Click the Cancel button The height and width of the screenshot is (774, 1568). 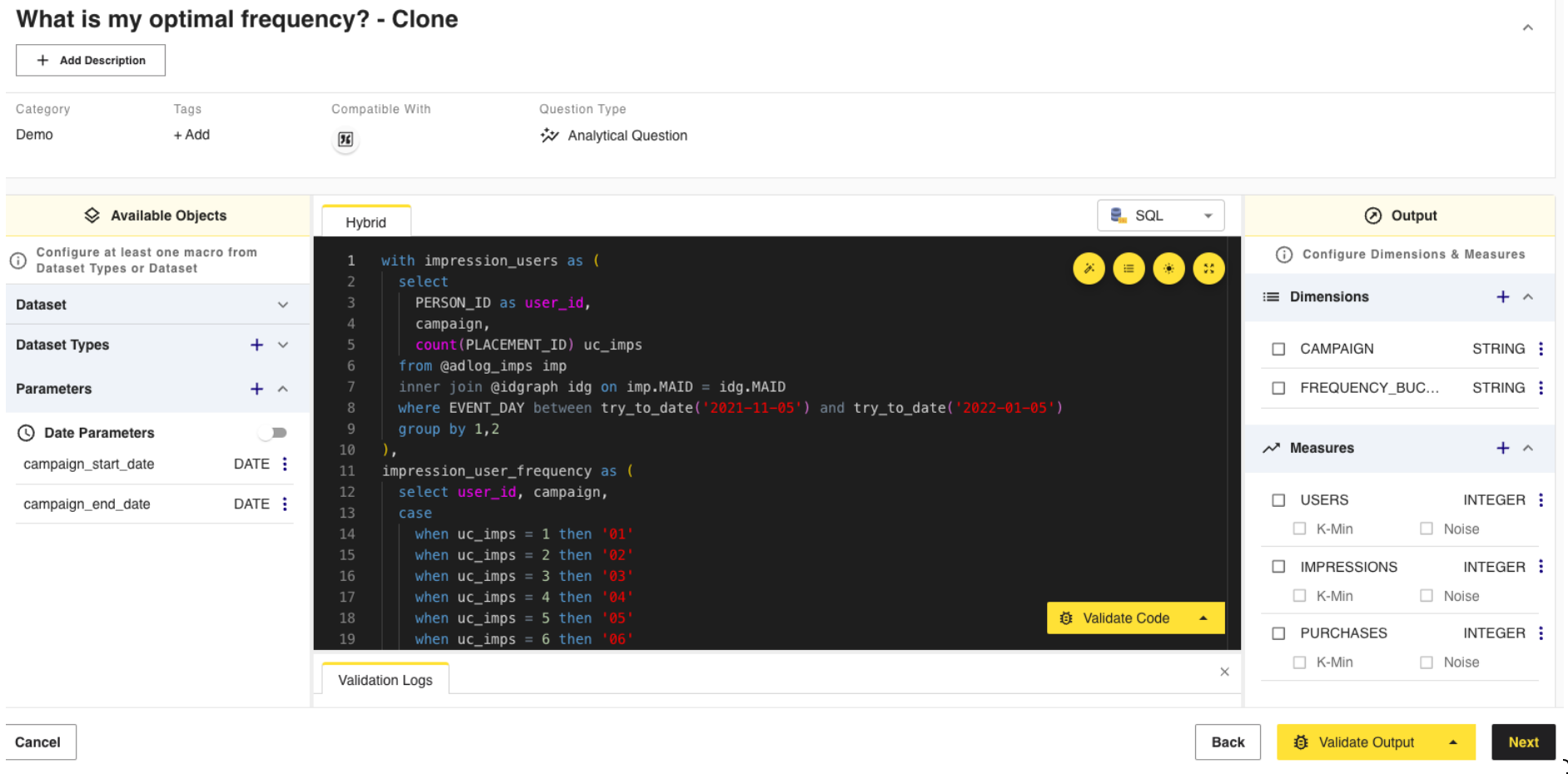point(38,742)
